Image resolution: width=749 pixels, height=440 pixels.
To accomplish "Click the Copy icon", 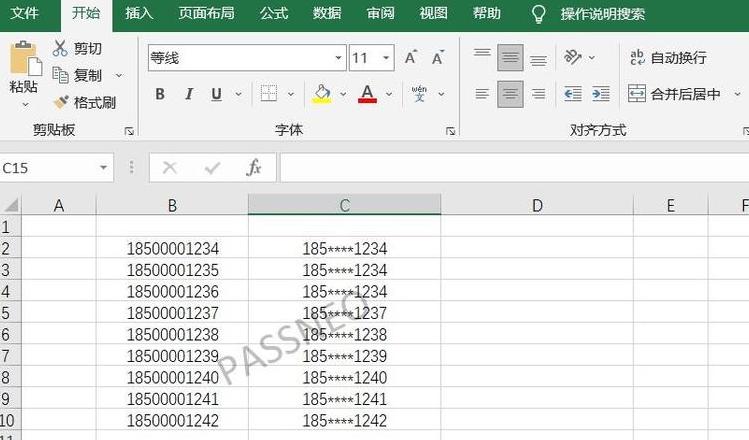I will pos(60,75).
